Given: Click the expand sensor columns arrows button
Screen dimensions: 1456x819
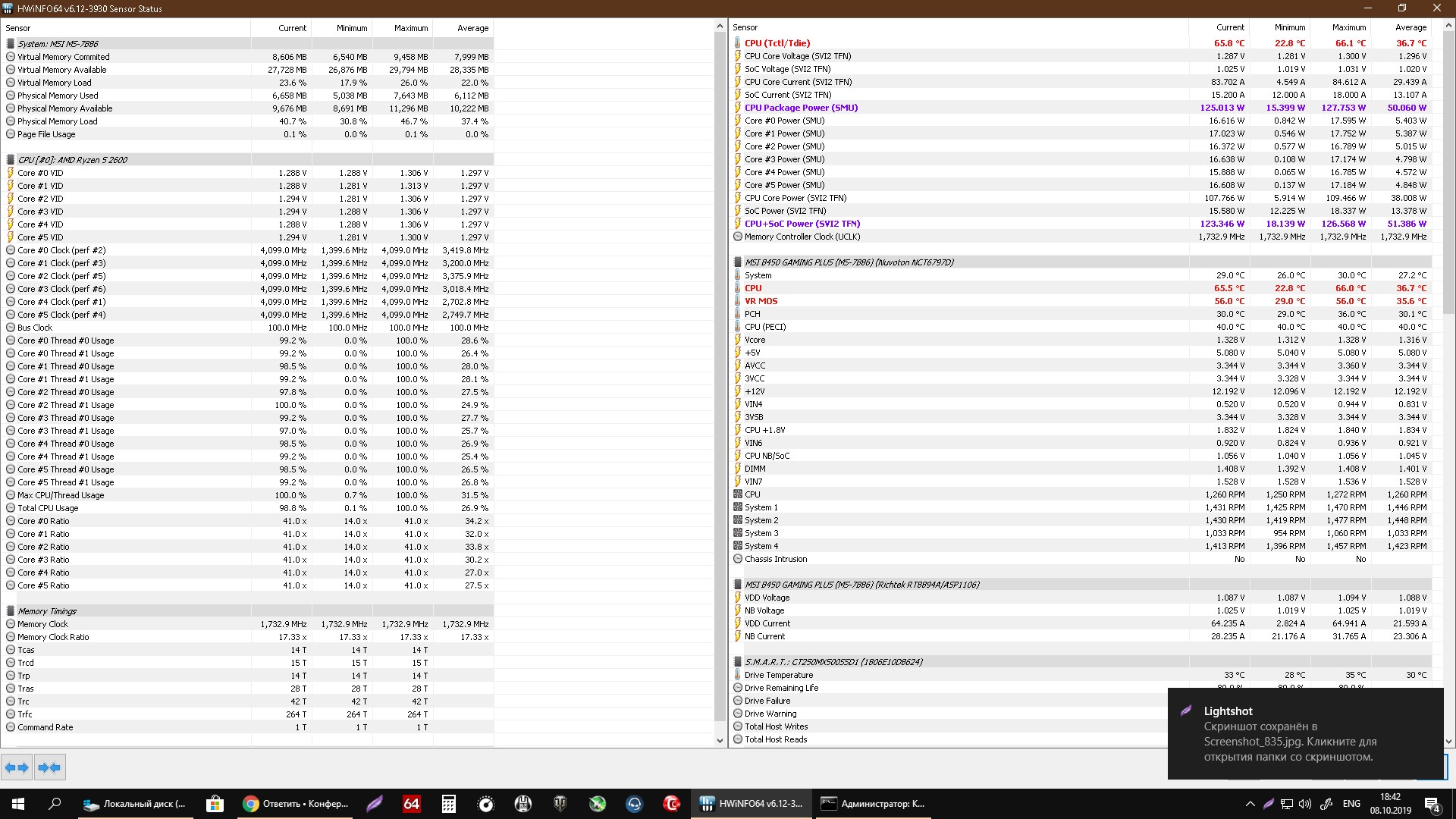Looking at the screenshot, I should (x=17, y=767).
